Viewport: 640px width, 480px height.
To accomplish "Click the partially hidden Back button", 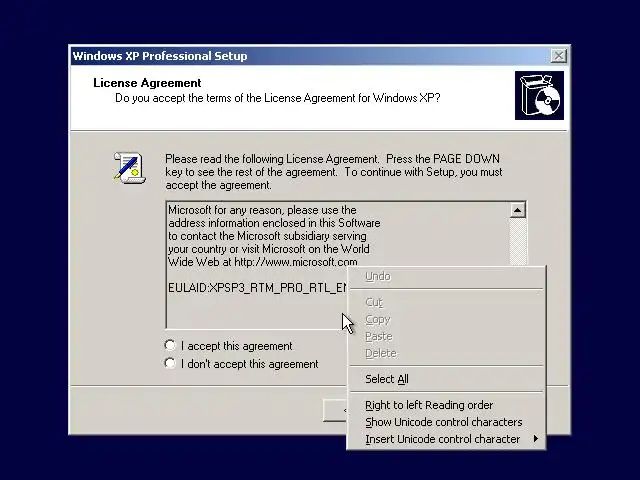I will 335,410.
